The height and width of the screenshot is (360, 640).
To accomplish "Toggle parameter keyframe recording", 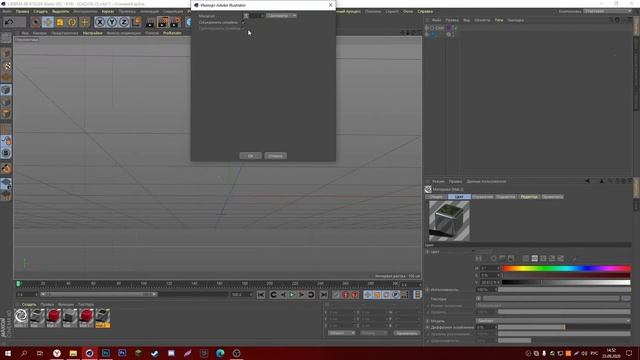I will [395, 294].
